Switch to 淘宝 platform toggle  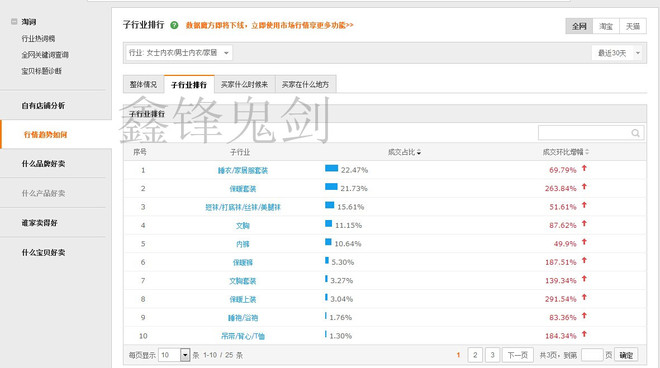(606, 26)
